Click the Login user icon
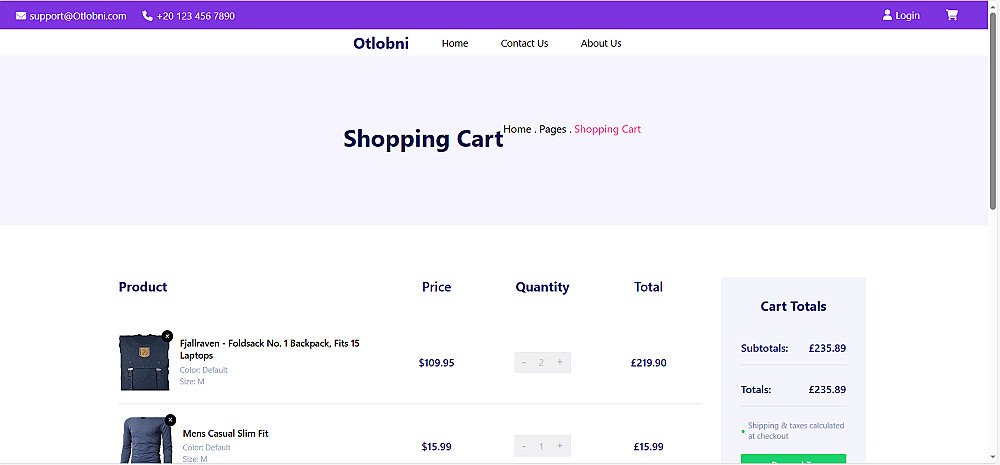Screen dimensions: 1000x465 pos(887,15)
